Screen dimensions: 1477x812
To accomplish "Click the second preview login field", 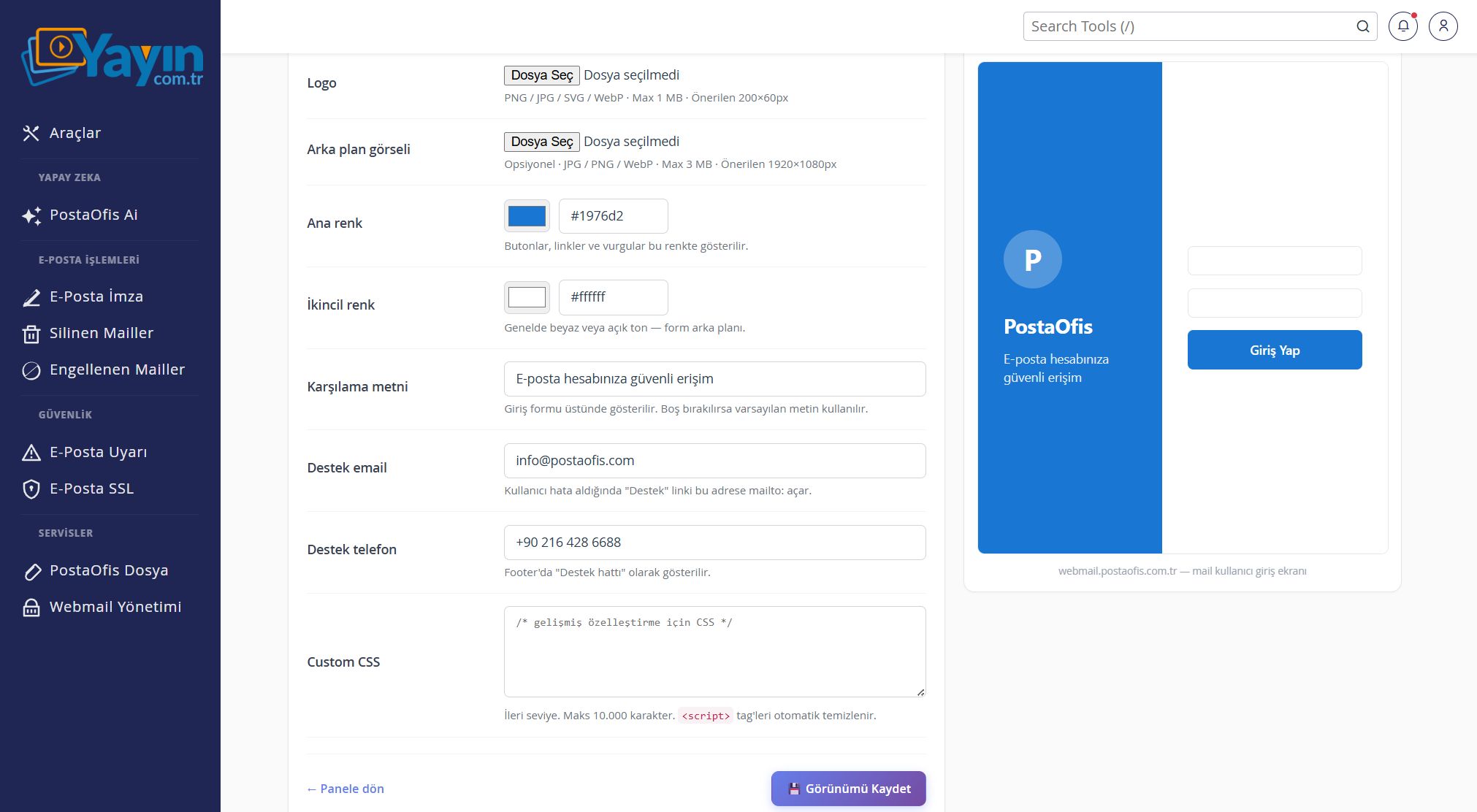I will pyautogui.click(x=1275, y=303).
